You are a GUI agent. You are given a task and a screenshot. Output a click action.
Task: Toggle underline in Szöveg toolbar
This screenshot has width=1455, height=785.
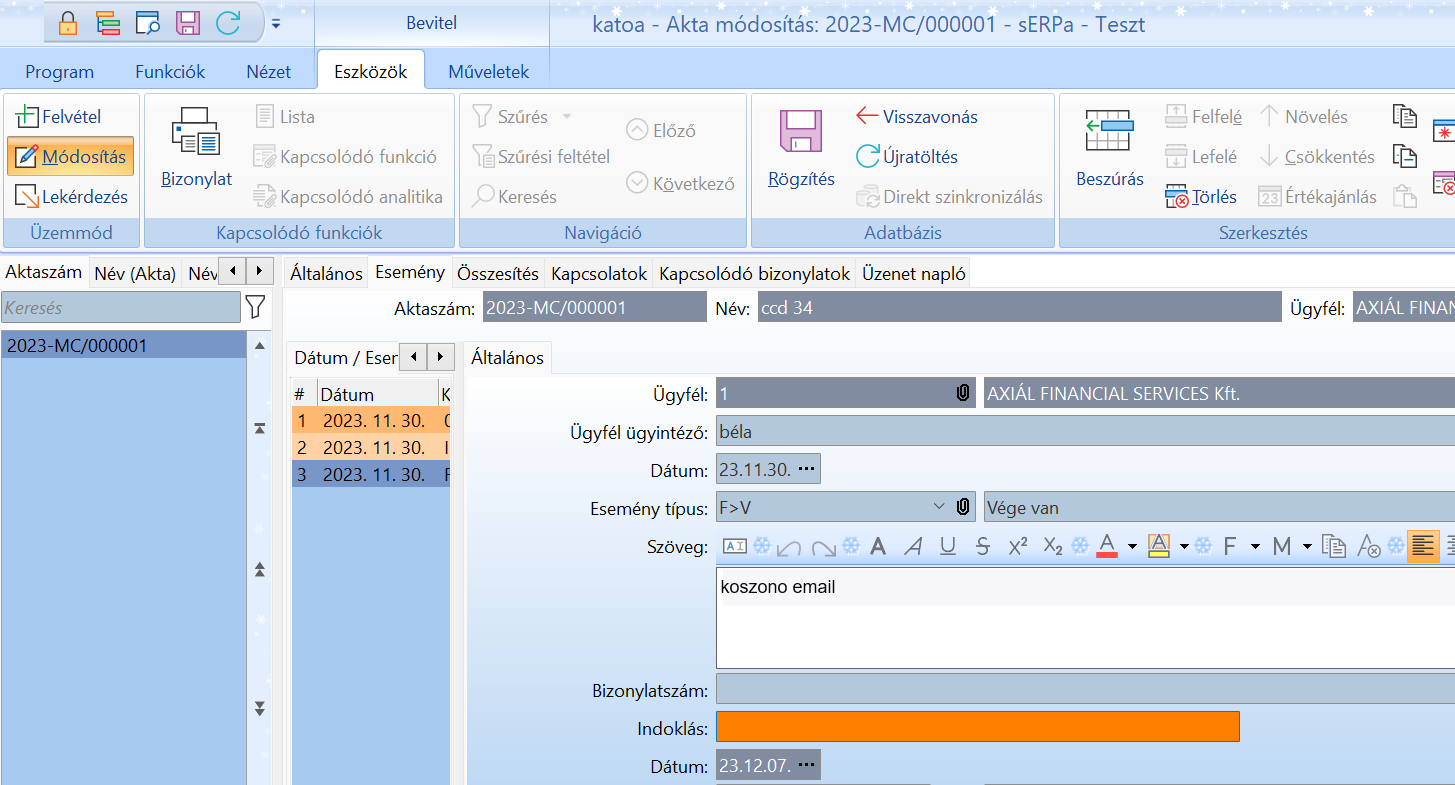pyautogui.click(x=948, y=546)
